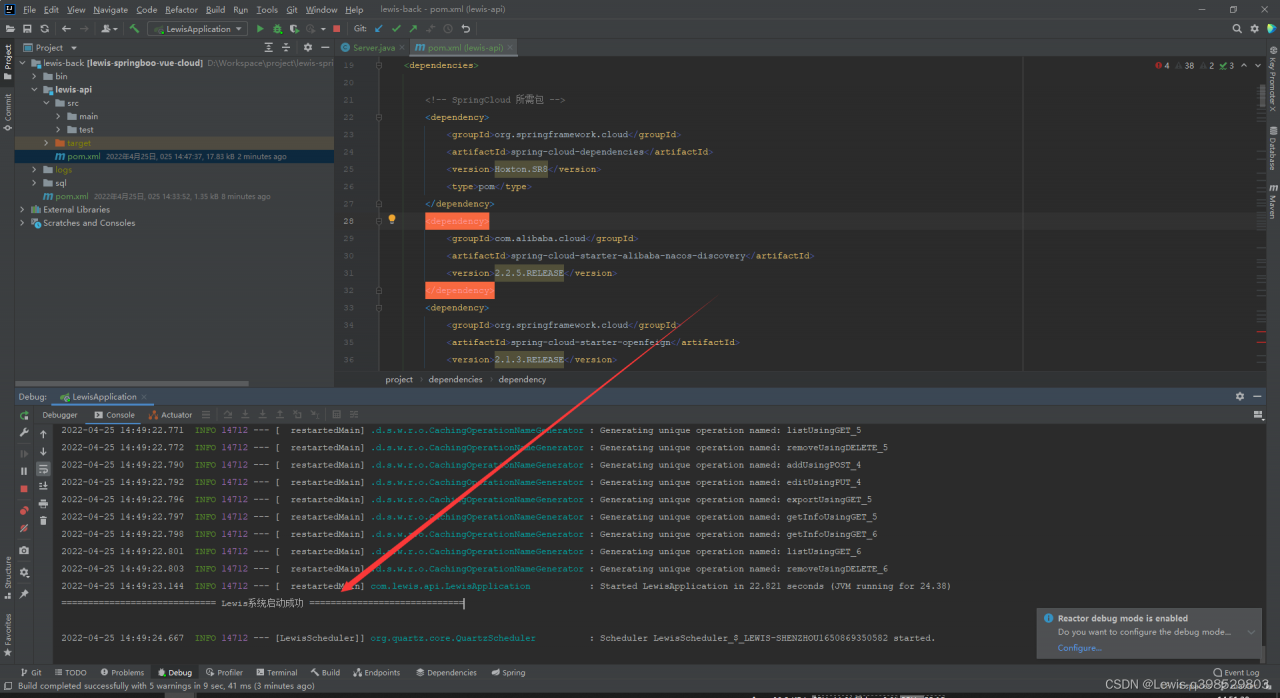Toggle mute breakpoints in the debug sidebar
Viewport: 1280px width, 698px height.
pos(24,528)
